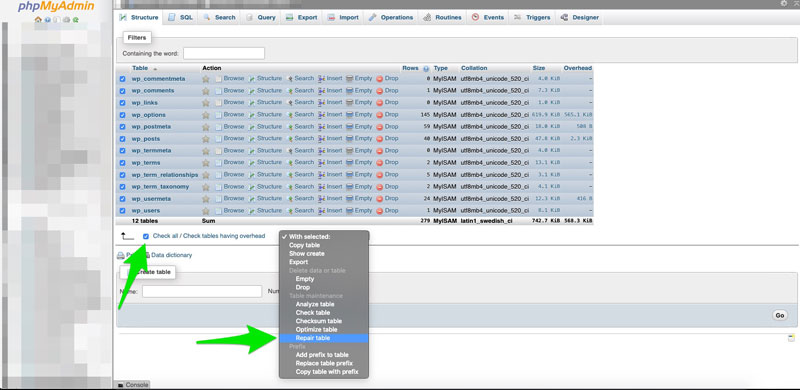Screen dimensions: 800x390
Task: Open the Triggers tab
Action: (x=532, y=17)
